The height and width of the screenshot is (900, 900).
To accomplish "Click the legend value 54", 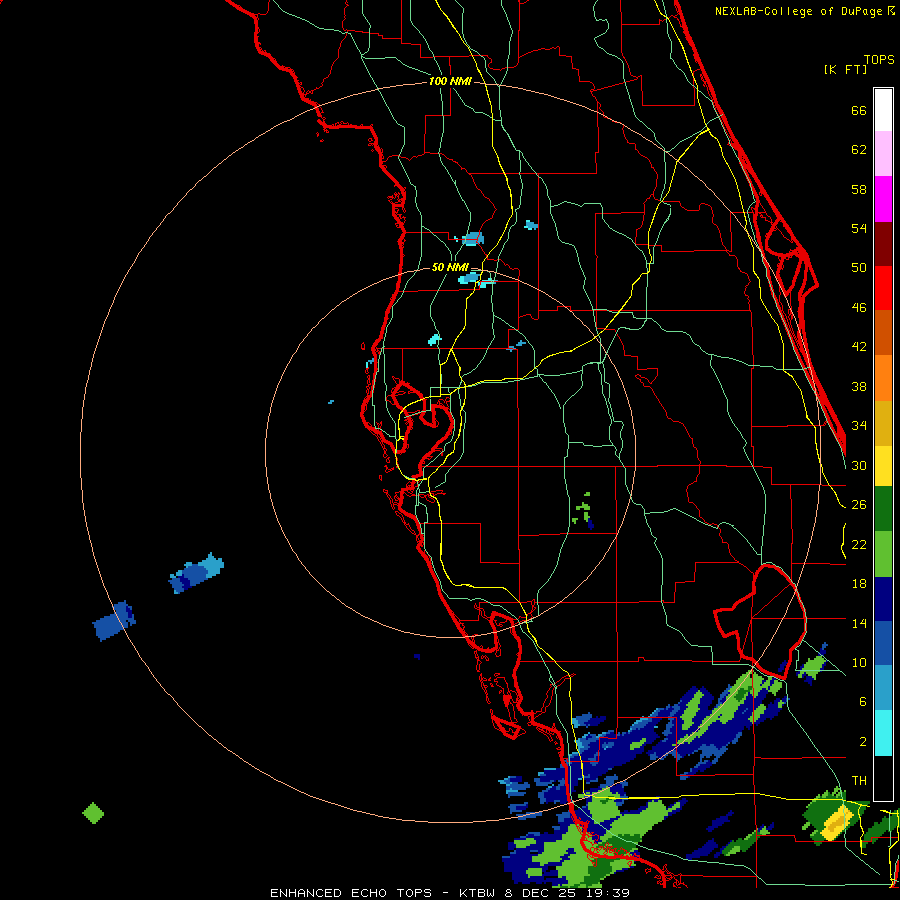I will [859, 228].
